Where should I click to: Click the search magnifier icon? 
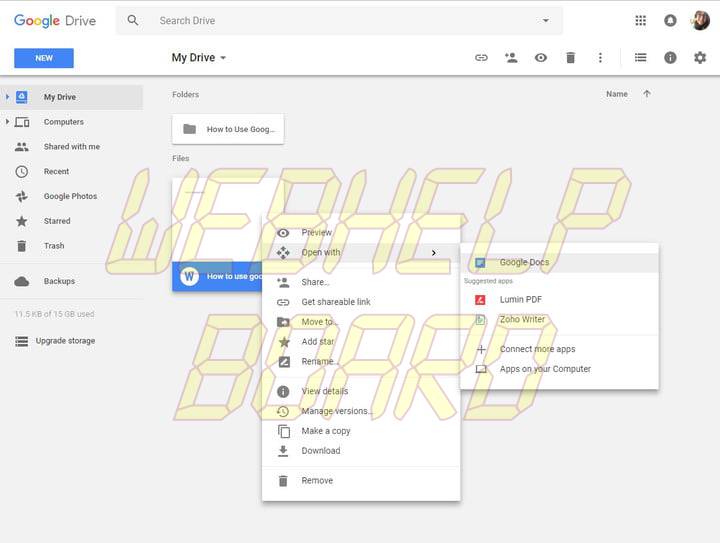133,20
